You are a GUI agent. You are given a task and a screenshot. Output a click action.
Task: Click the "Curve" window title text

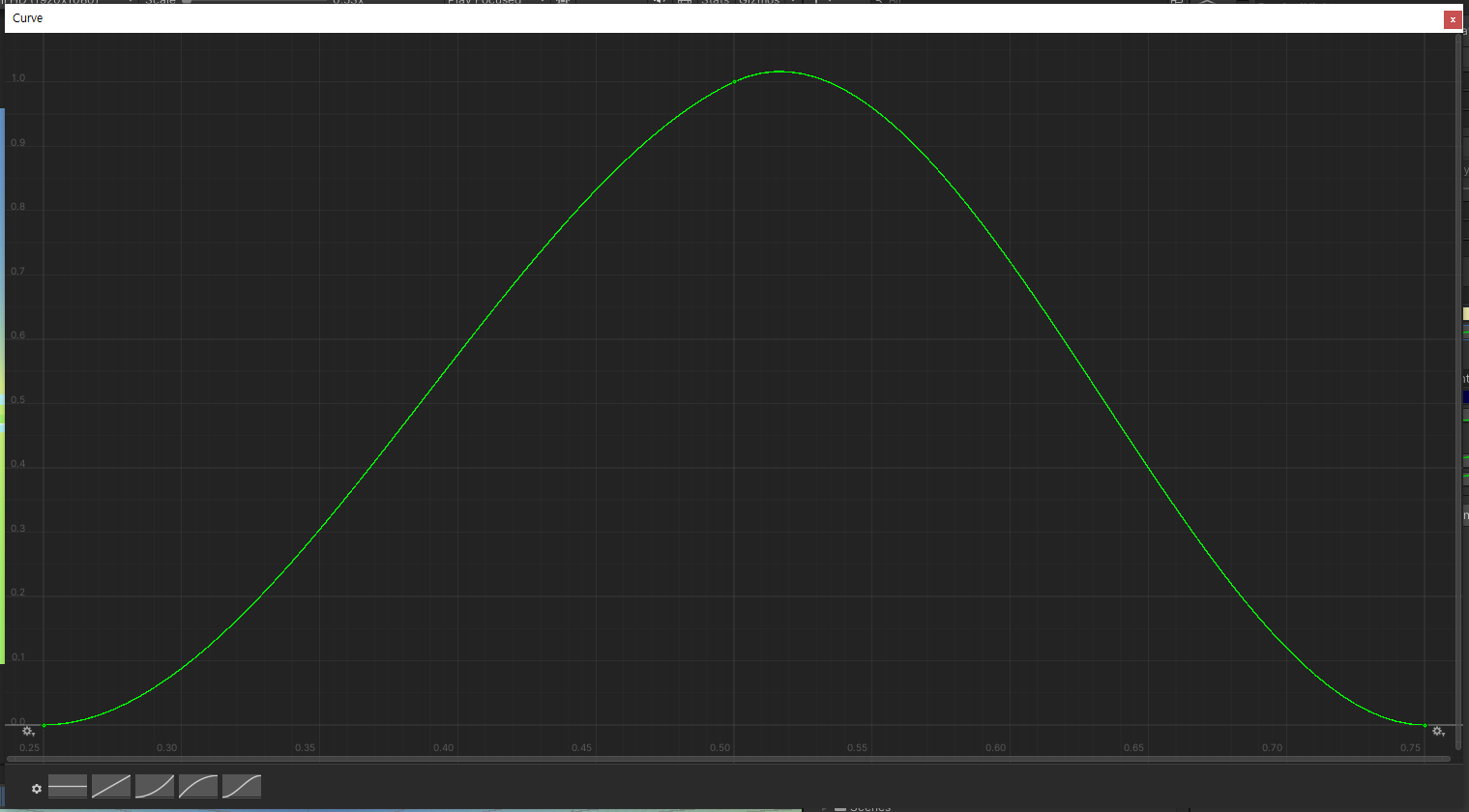[27, 18]
